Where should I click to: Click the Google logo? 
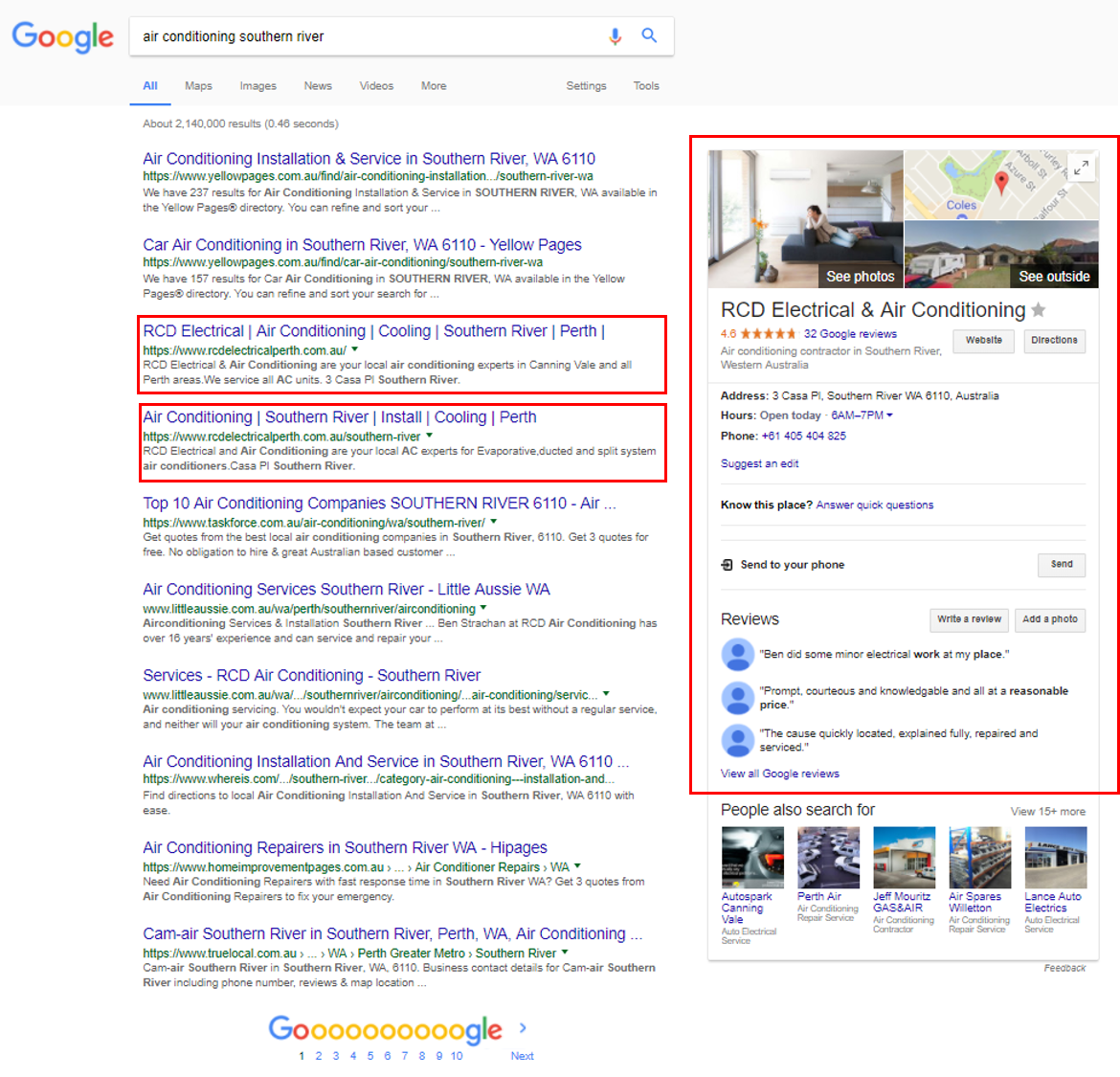63,36
